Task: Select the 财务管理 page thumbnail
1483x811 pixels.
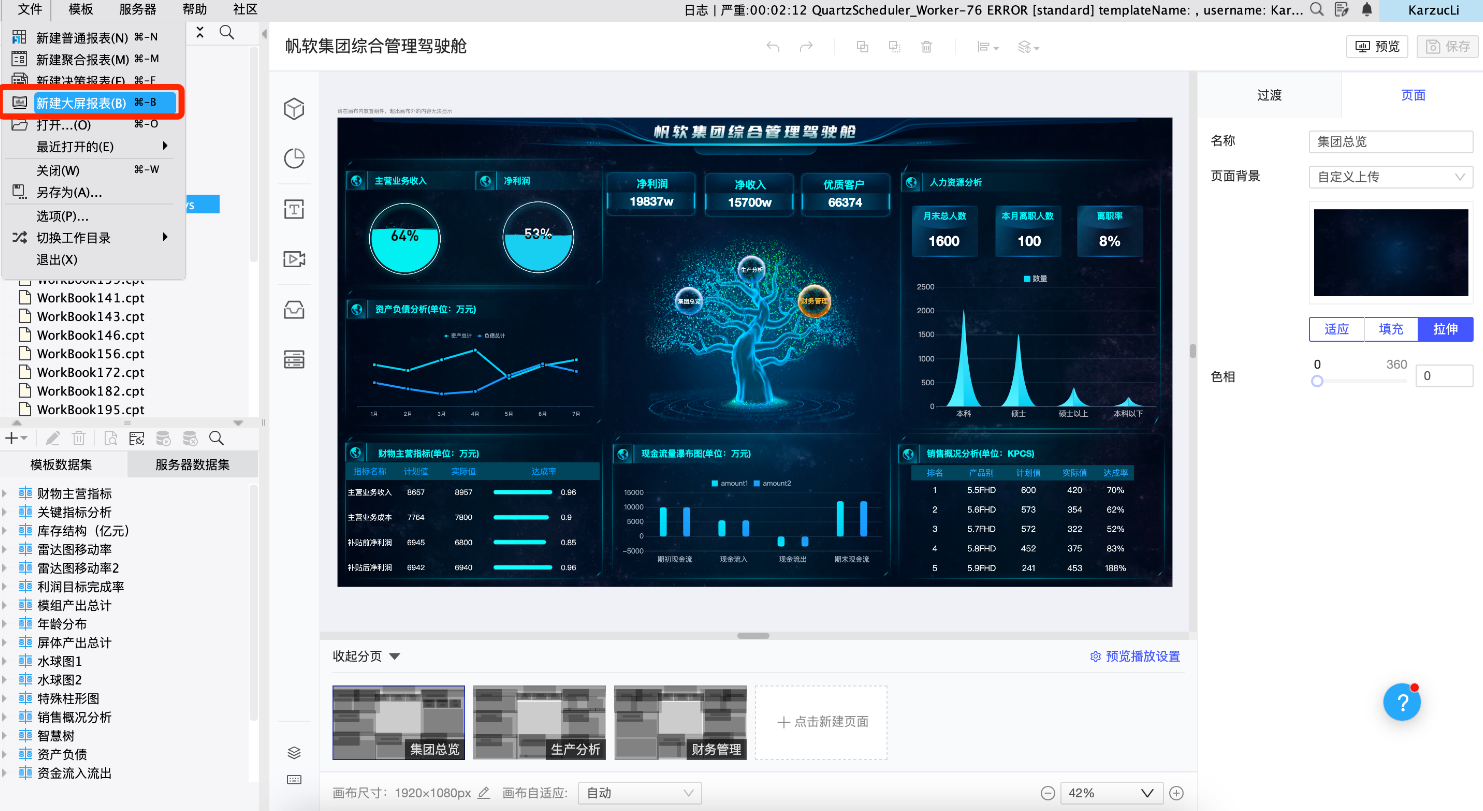Action: point(680,722)
